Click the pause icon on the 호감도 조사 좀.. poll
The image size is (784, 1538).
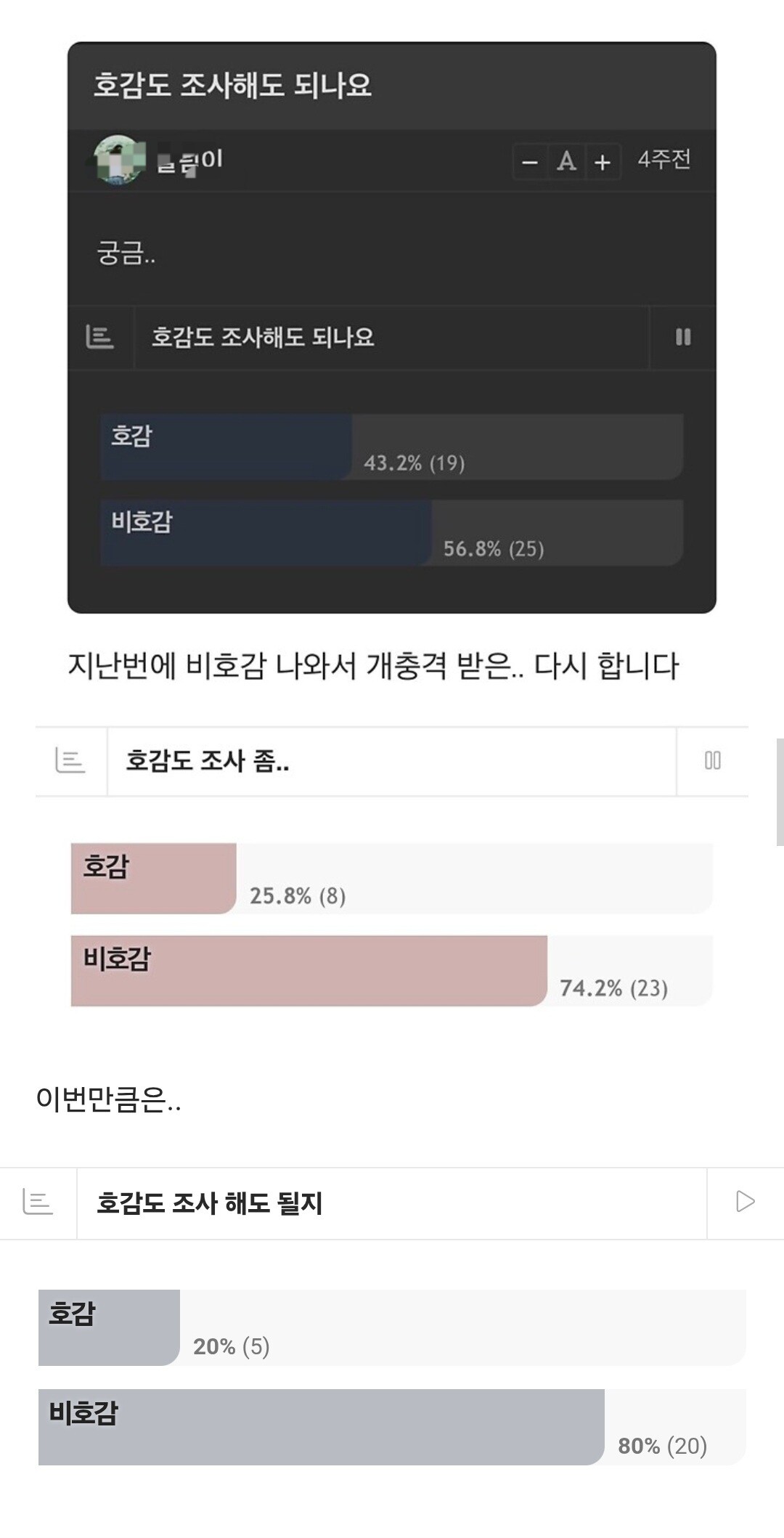(713, 761)
